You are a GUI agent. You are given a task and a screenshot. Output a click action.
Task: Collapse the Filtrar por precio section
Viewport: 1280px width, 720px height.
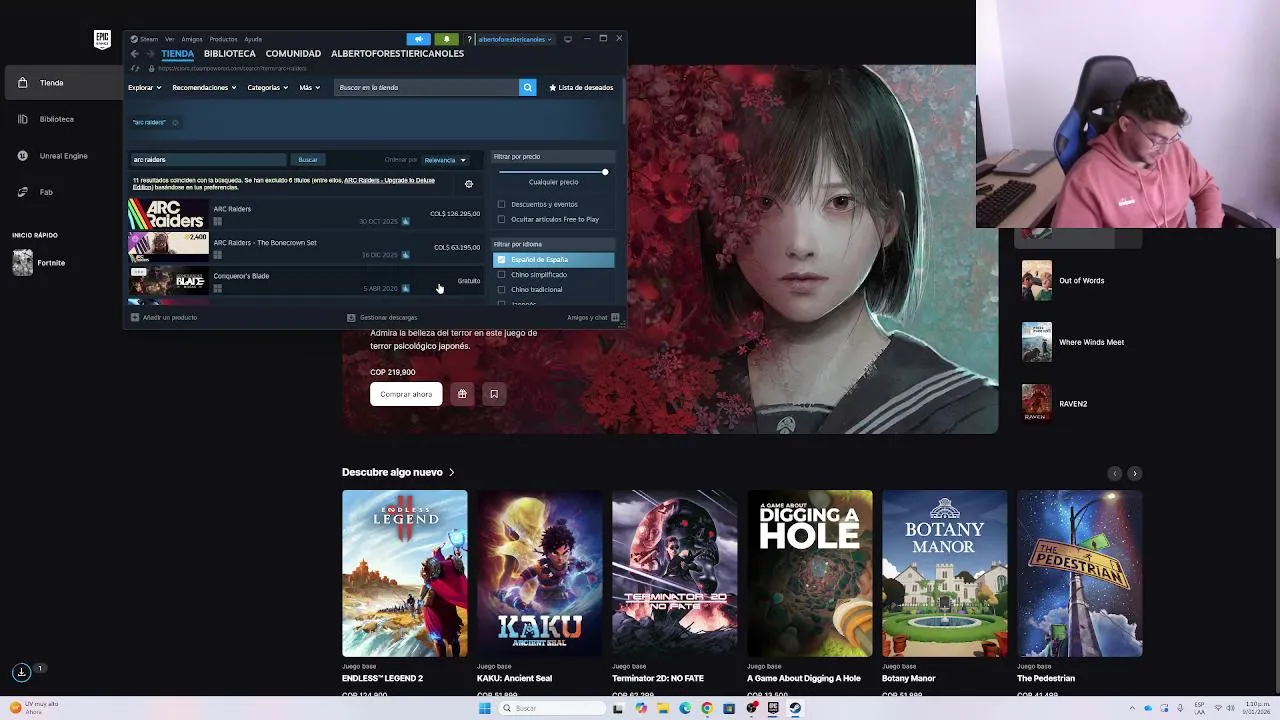click(x=552, y=156)
